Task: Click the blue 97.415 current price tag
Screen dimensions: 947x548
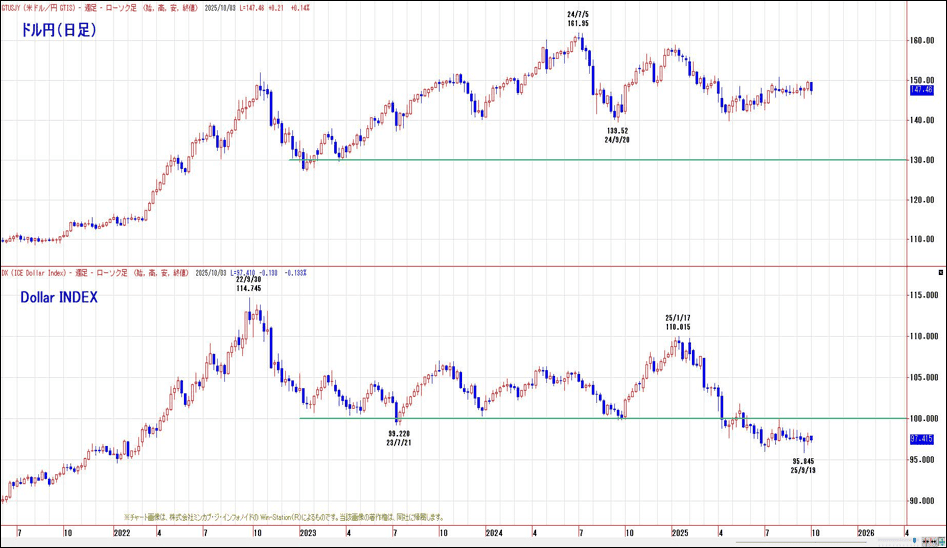Action: tap(923, 438)
